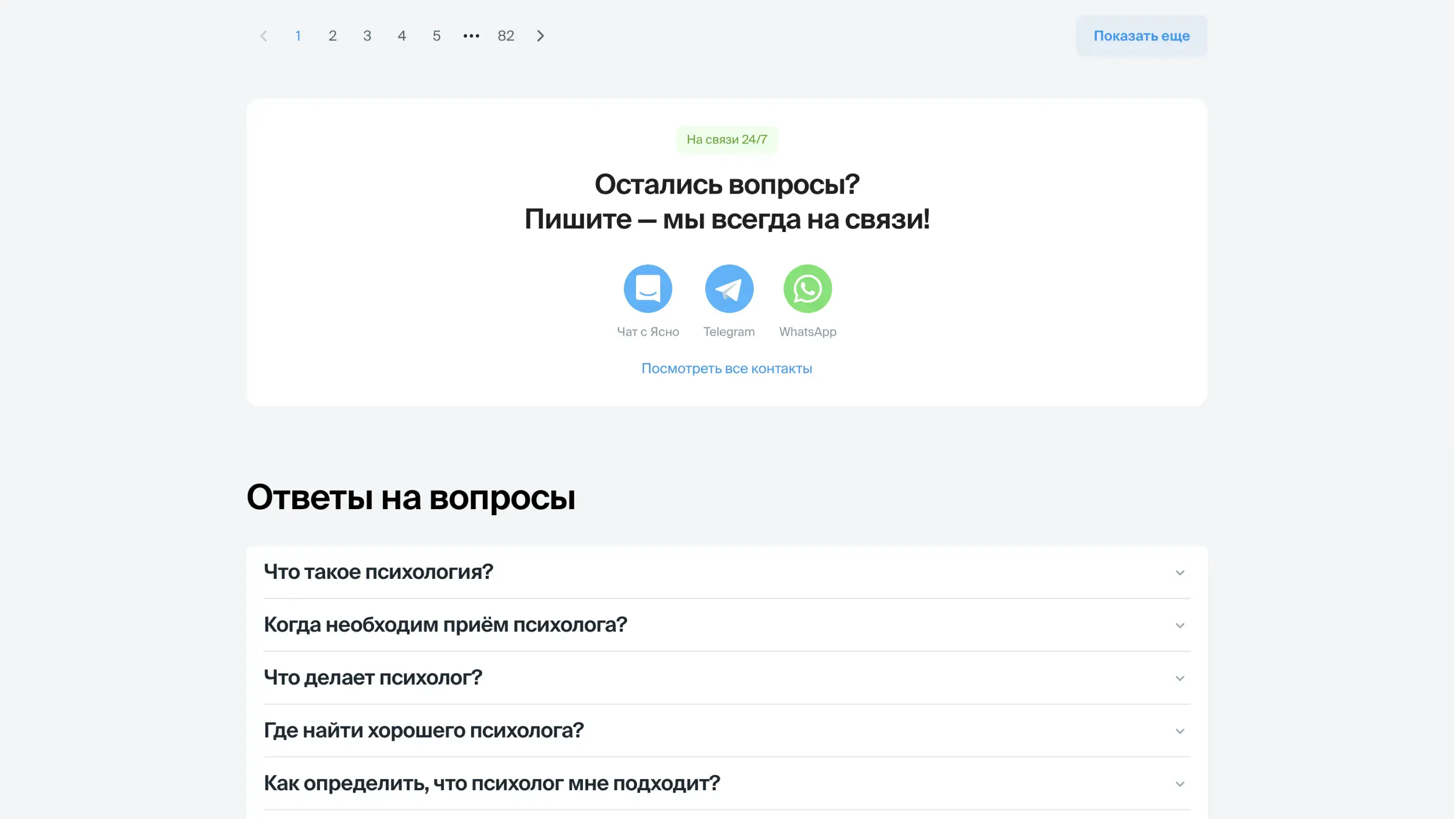
Task: Click current page number 1
Action: tap(298, 36)
